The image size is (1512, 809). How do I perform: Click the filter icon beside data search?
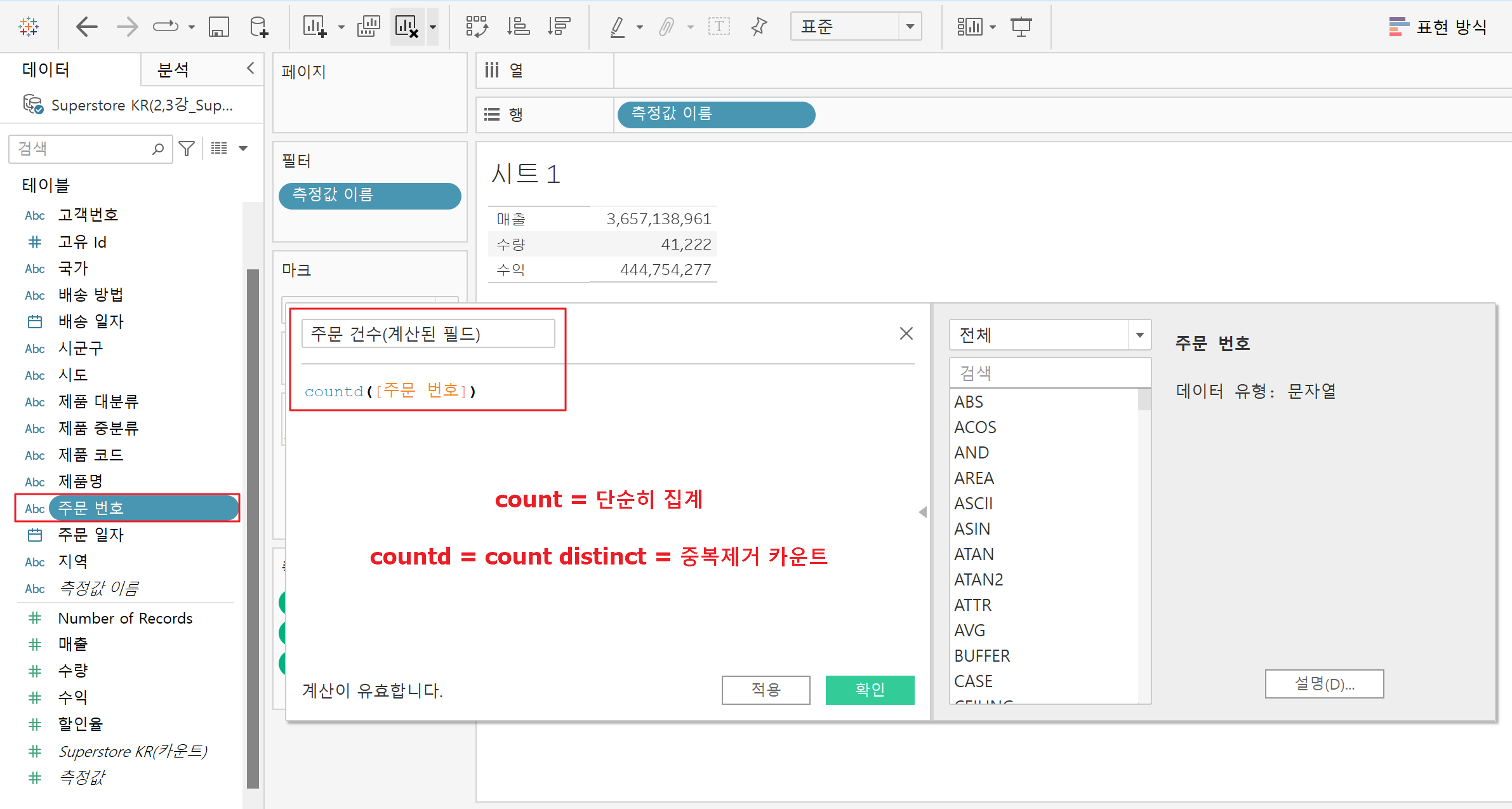187,149
